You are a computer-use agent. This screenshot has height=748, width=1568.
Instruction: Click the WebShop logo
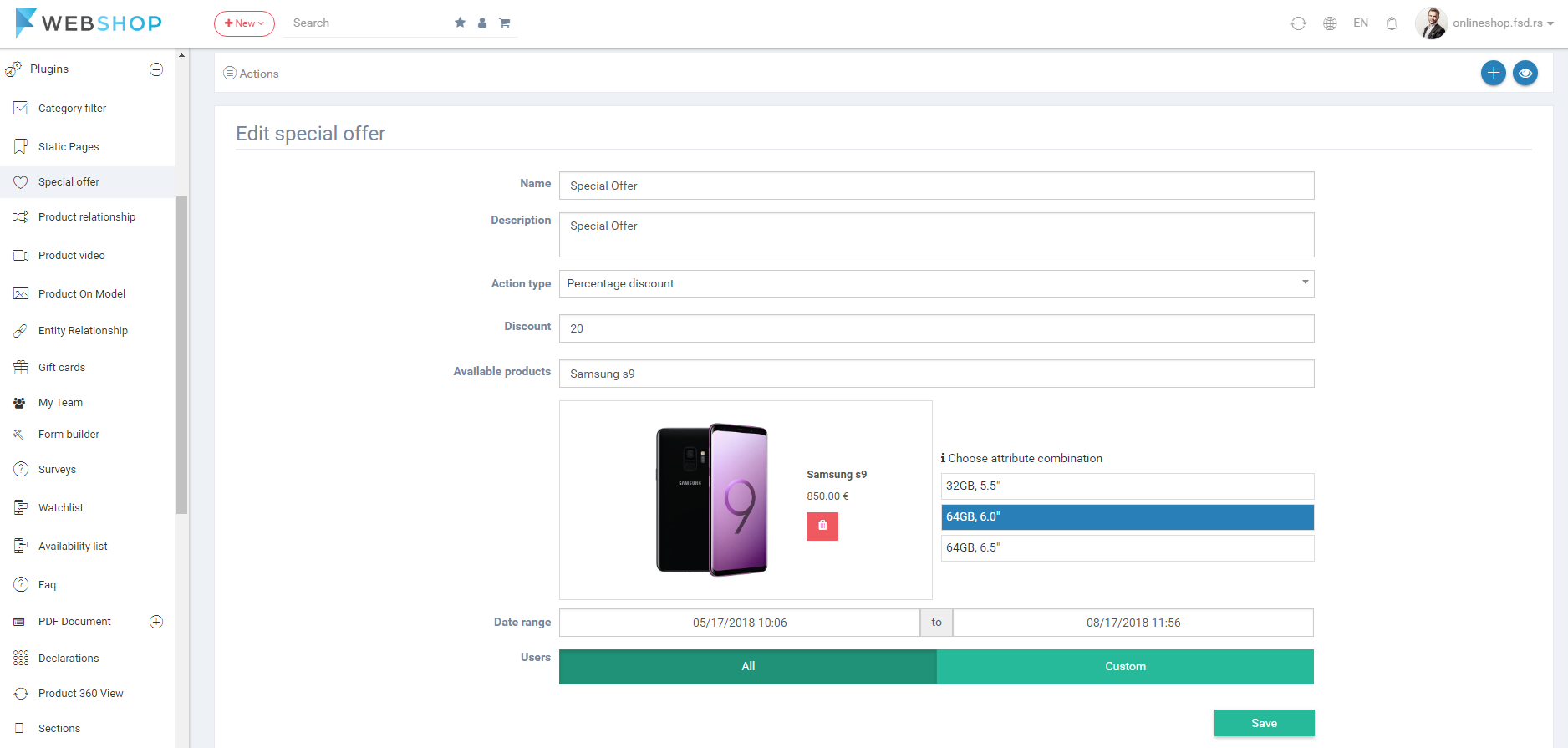pyautogui.click(x=89, y=23)
